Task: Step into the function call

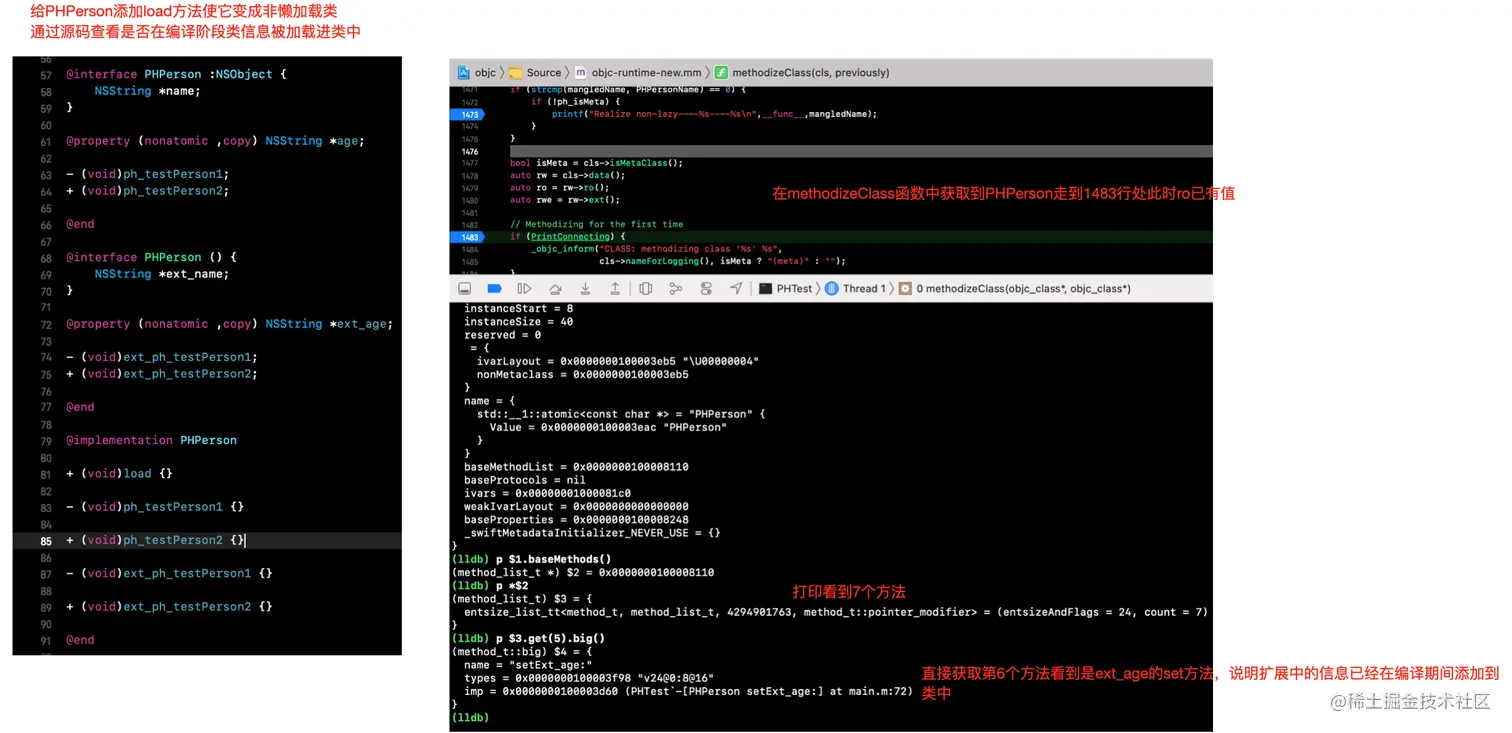Action: 585,288
